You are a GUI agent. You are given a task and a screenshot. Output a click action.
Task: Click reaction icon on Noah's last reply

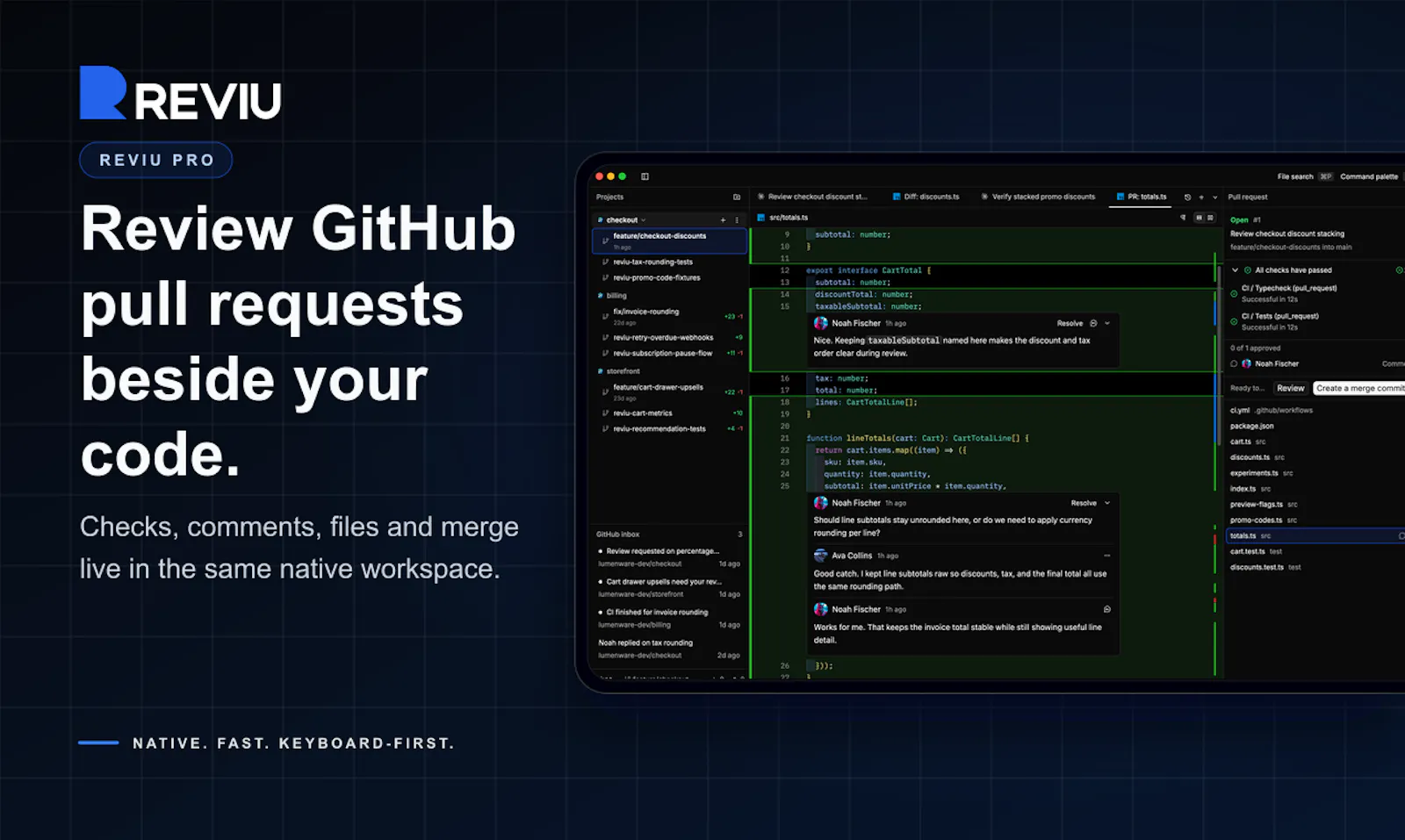coord(1106,609)
